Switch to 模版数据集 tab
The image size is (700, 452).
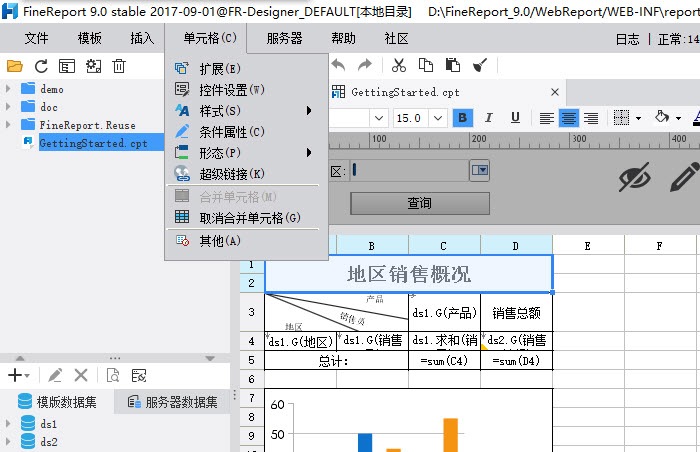(57, 402)
